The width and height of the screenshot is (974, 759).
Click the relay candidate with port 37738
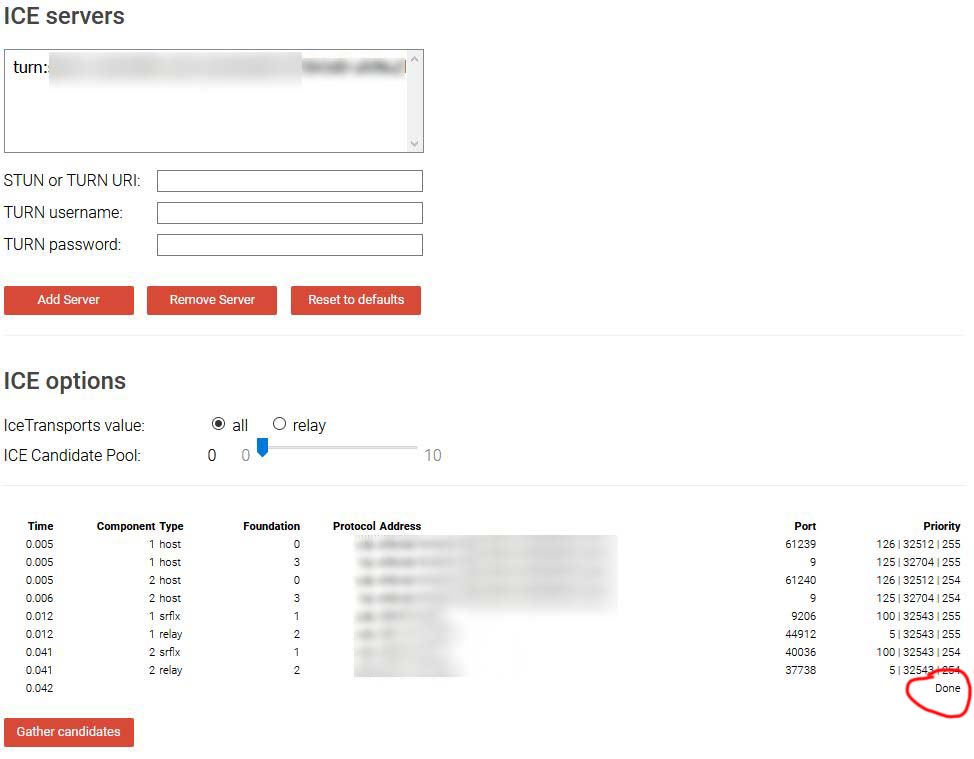point(400,670)
